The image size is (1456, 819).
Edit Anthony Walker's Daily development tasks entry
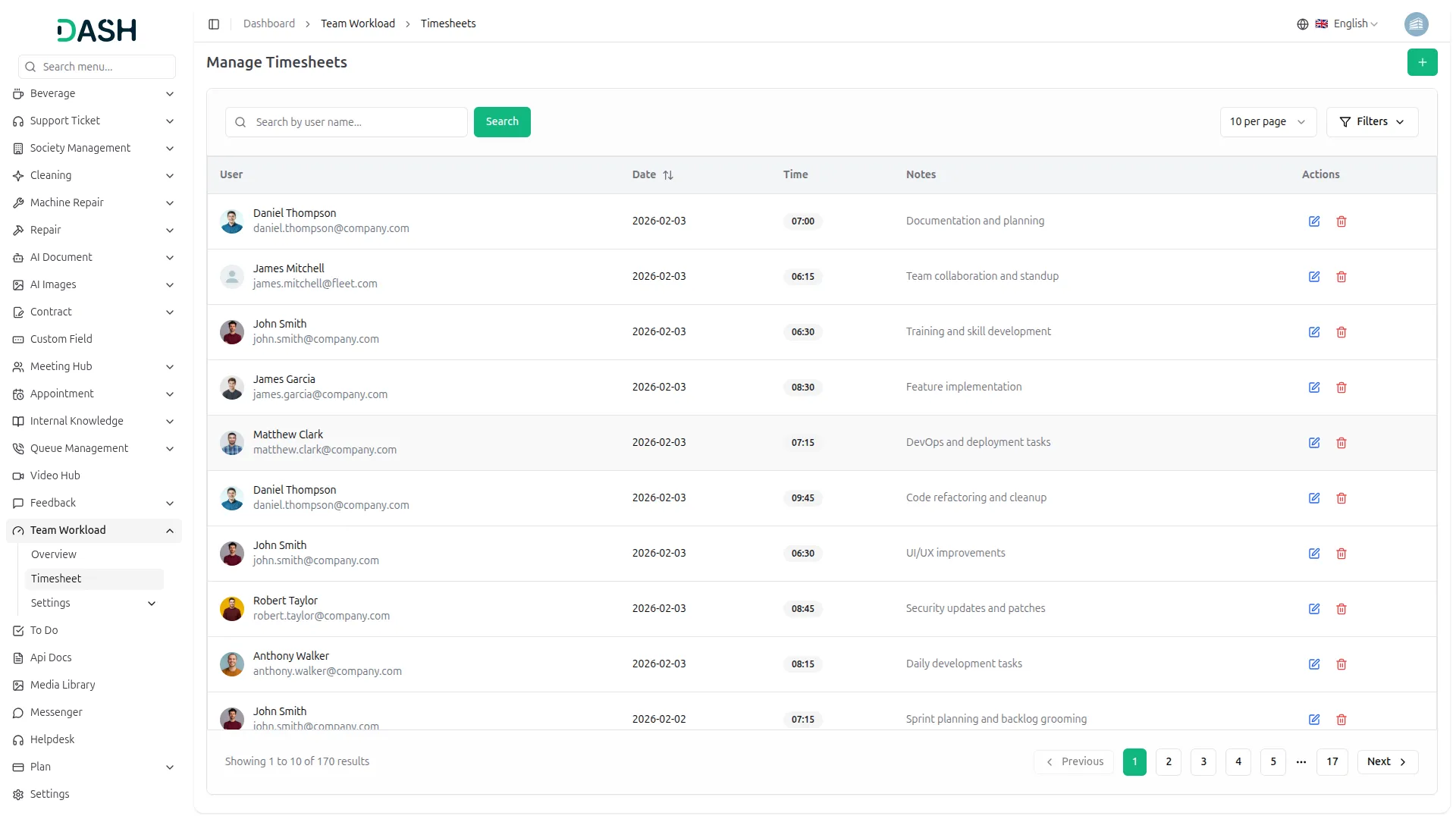coord(1314,664)
